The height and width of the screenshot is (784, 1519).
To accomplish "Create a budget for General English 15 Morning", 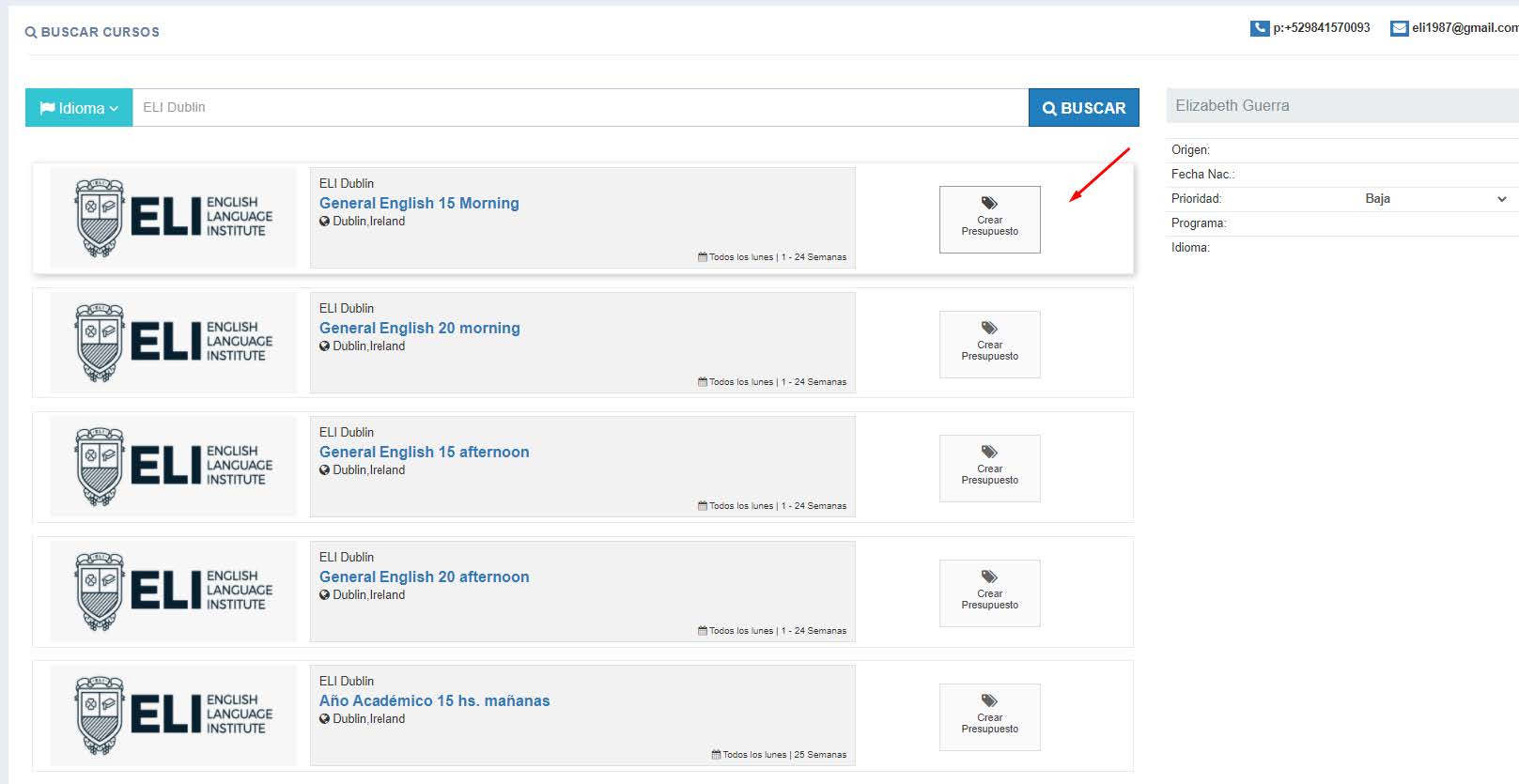I will 989,219.
